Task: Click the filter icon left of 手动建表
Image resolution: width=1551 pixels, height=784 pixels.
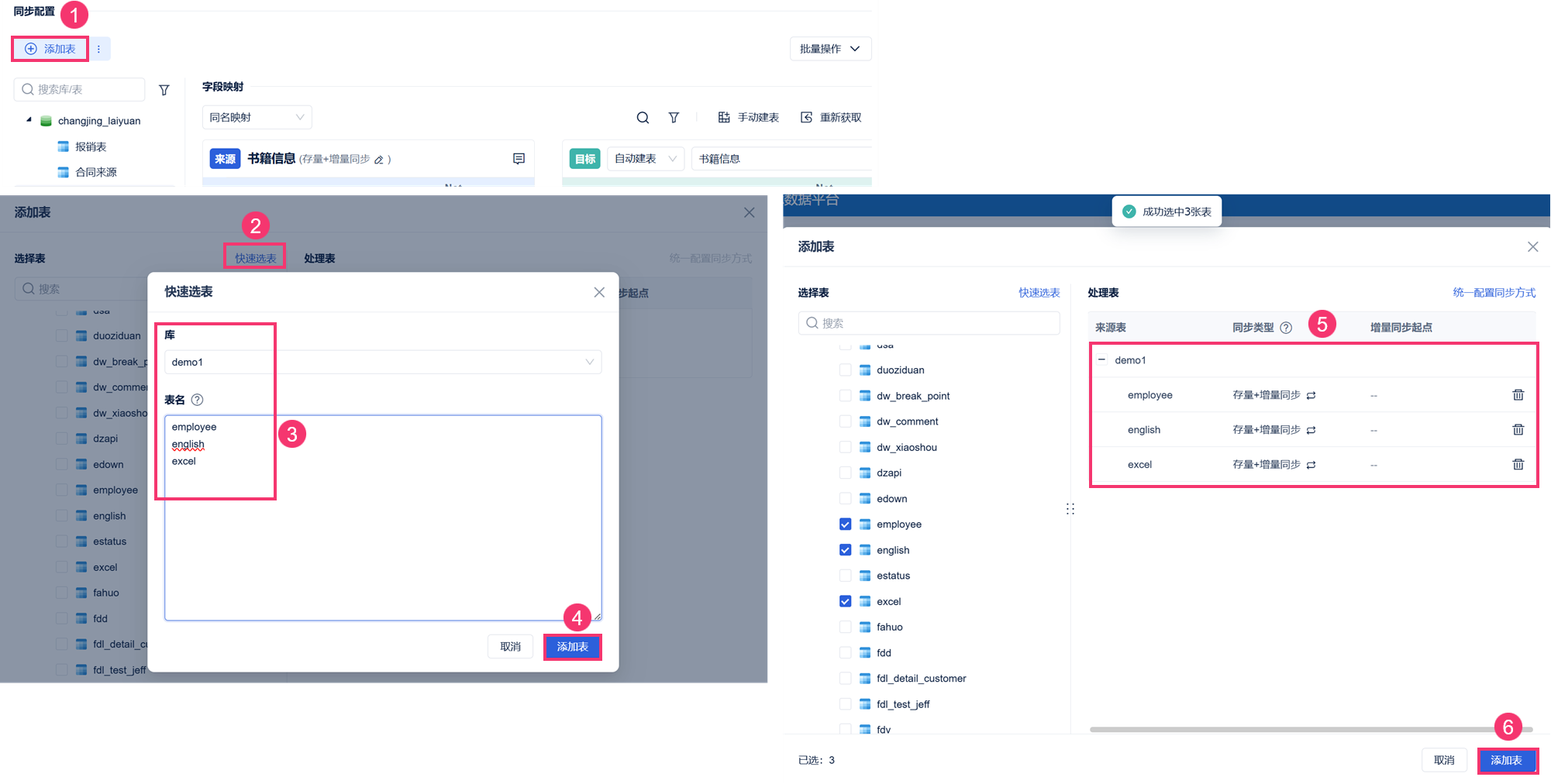Action: coord(674,118)
